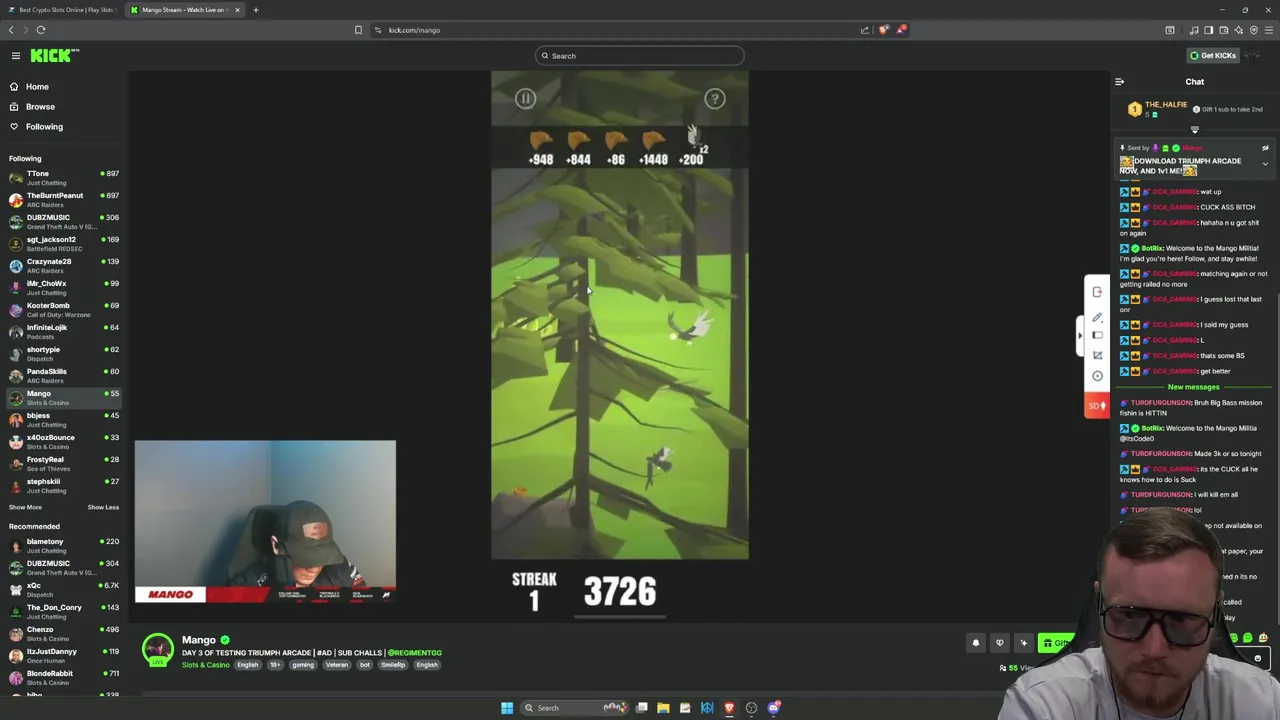Toggle the browser sidebar panel
The width and height of the screenshot is (1280, 720).
pos(1208,30)
